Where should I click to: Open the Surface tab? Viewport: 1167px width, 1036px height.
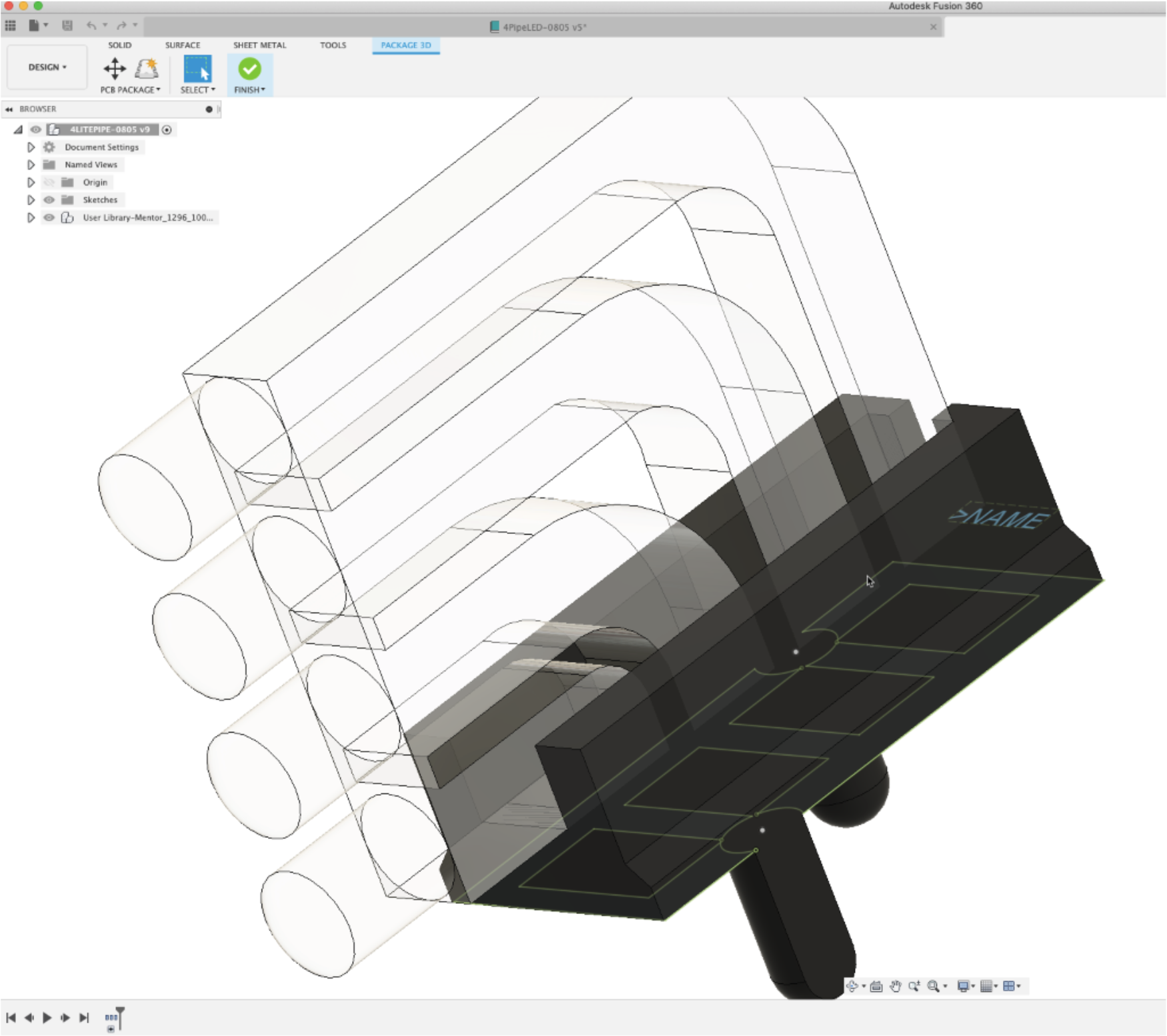point(183,45)
